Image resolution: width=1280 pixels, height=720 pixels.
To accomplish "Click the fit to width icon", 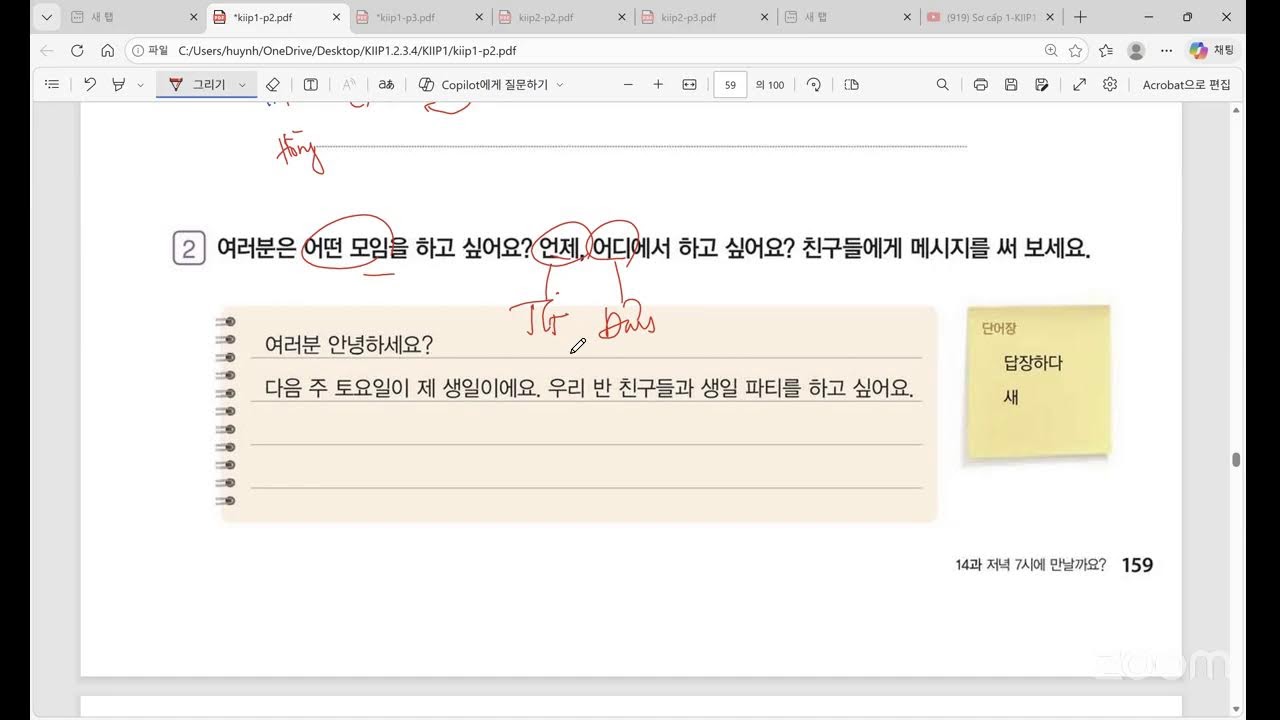I will click(689, 85).
